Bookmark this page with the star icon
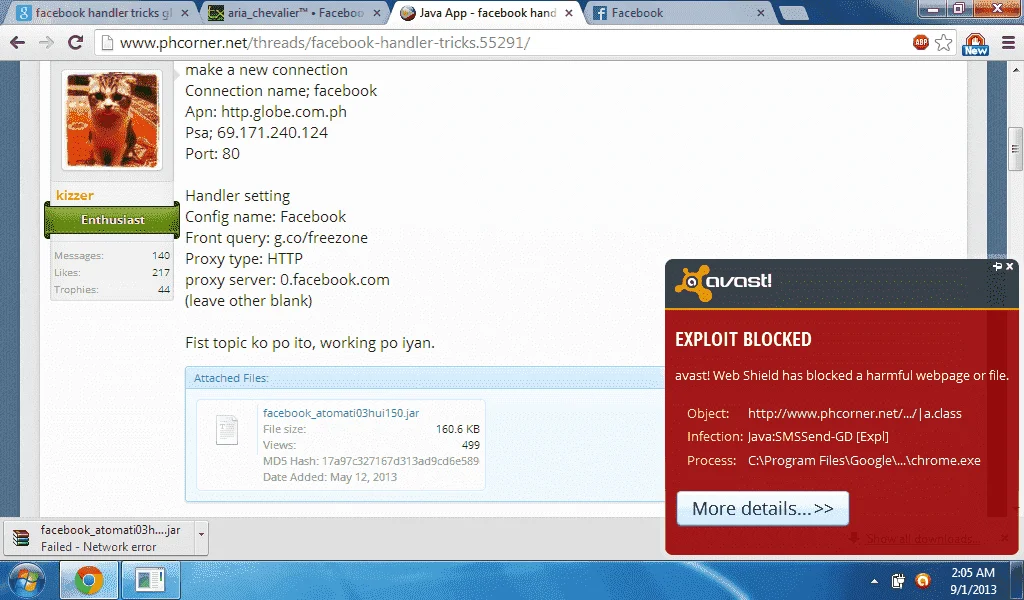Viewport: 1024px width, 600px height. click(x=944, y=43)
